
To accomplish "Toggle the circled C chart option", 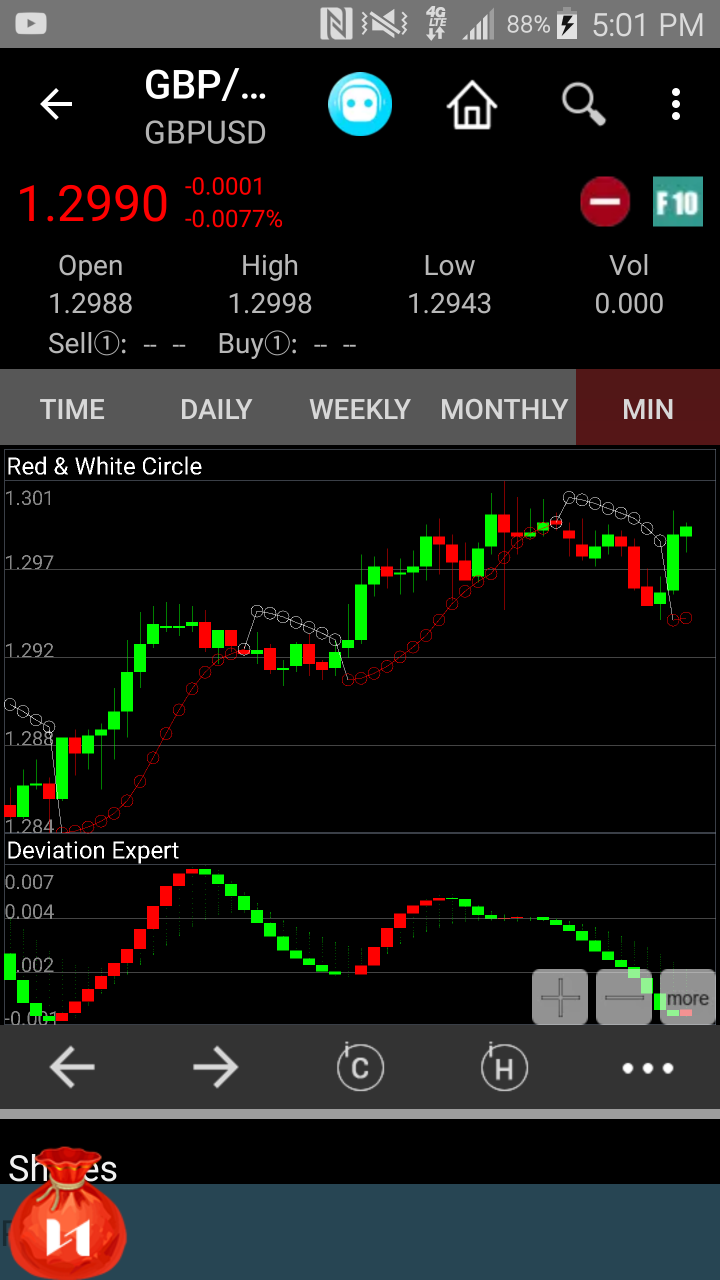I will pos(360,1068).
